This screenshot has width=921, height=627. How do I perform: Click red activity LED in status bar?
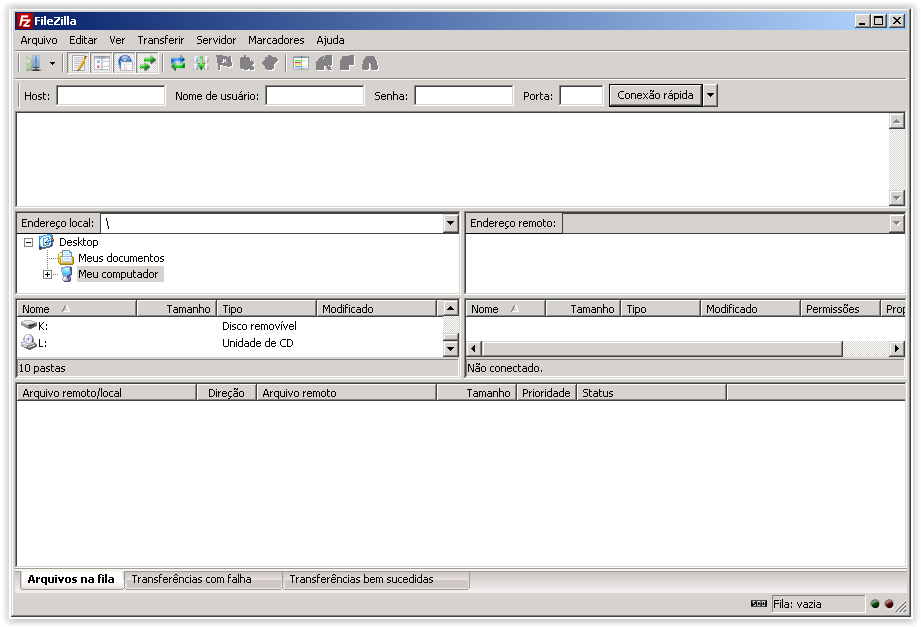(x=889, y=604)
